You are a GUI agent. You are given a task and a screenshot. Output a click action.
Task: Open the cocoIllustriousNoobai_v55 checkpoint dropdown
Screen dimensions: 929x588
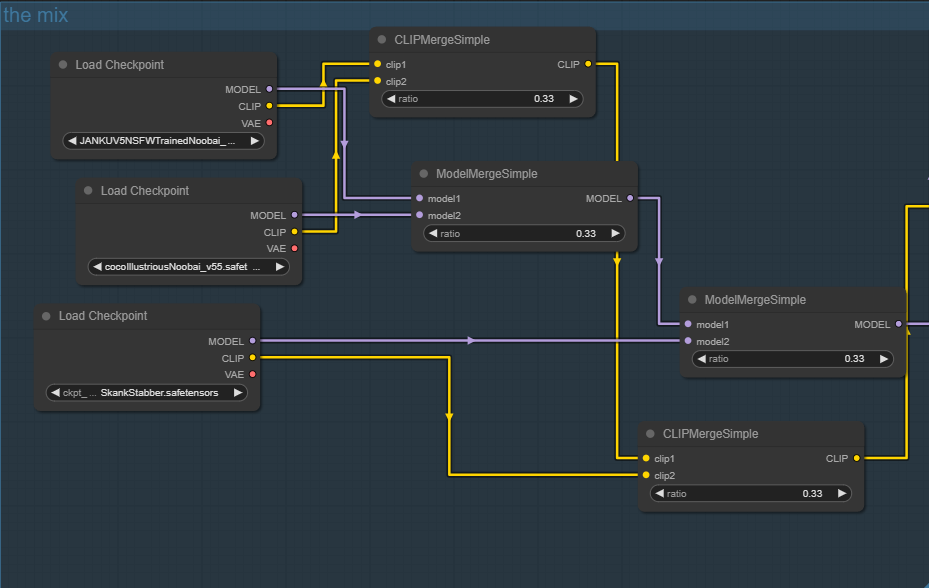[x=188, y=267]
